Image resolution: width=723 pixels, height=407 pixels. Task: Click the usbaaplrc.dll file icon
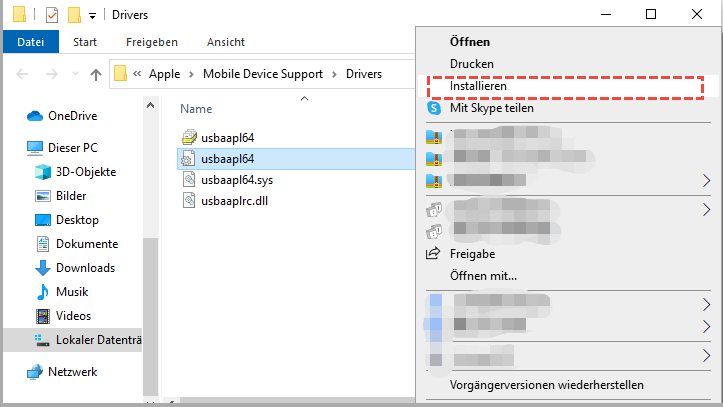tap(189, 200)
